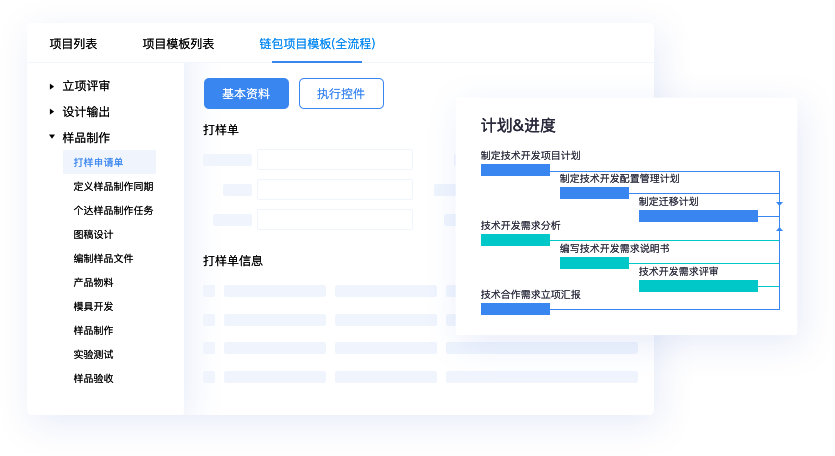Select the teal 技术开发需求评审 task bar
This screenshot has width=835, height=456.
pyautogui.click(x=698, y=286)
